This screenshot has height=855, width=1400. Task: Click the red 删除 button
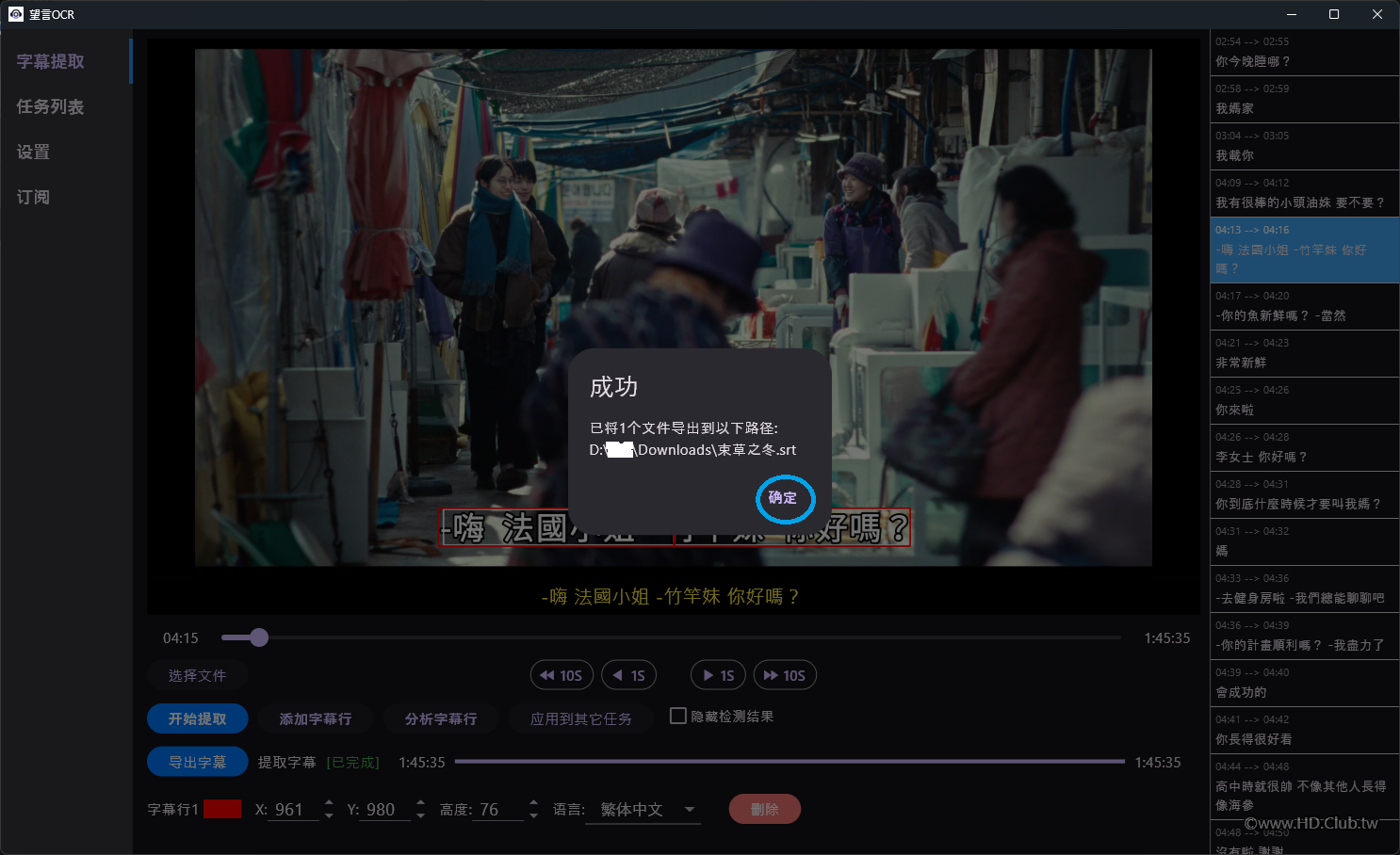click(765, 809)
